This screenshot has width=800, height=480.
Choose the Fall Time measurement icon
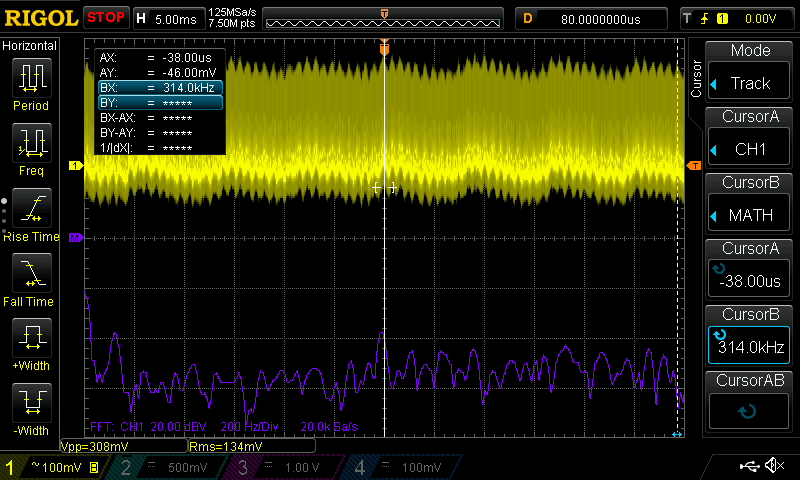click(31, 275)
